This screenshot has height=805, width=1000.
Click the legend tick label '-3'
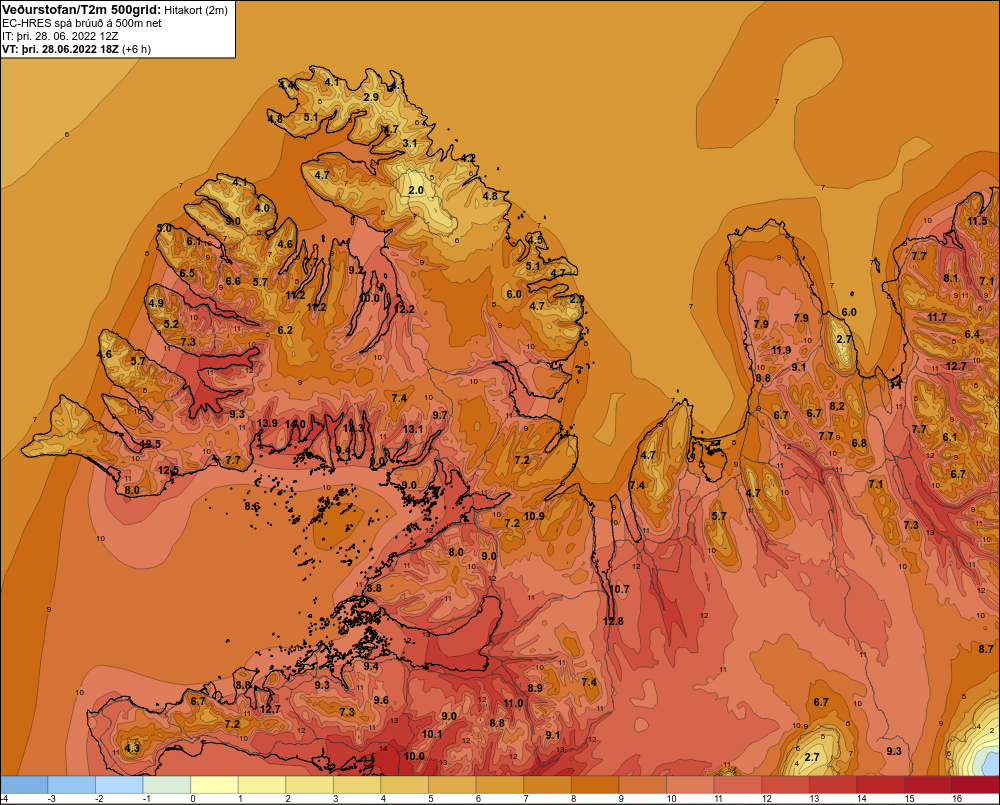click(53, 799)
